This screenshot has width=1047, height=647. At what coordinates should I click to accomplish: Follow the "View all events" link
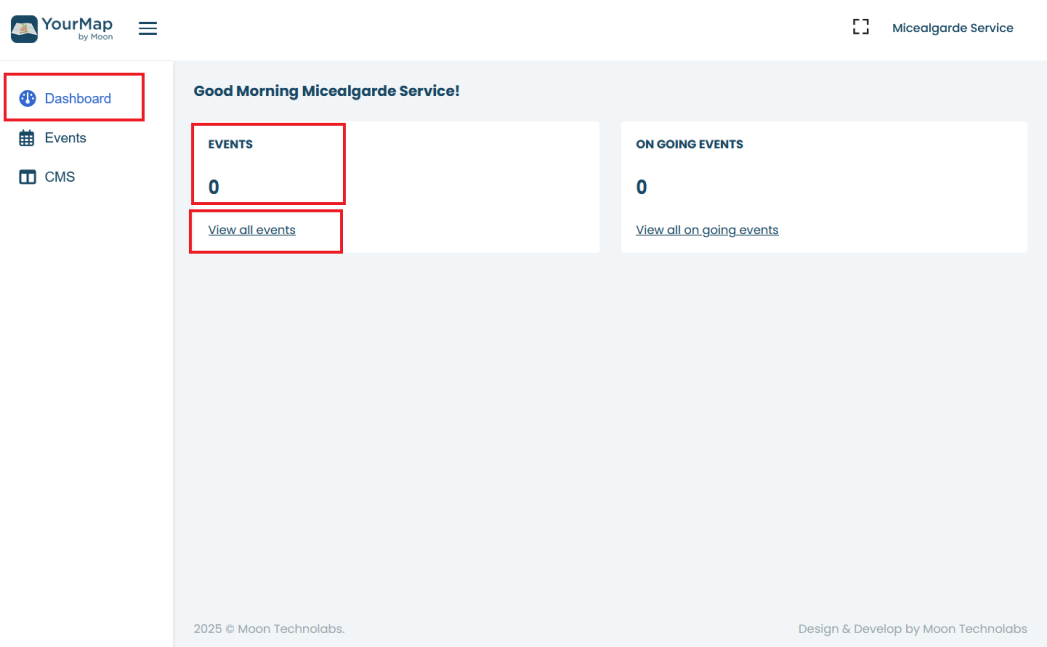tap(252, 230)
